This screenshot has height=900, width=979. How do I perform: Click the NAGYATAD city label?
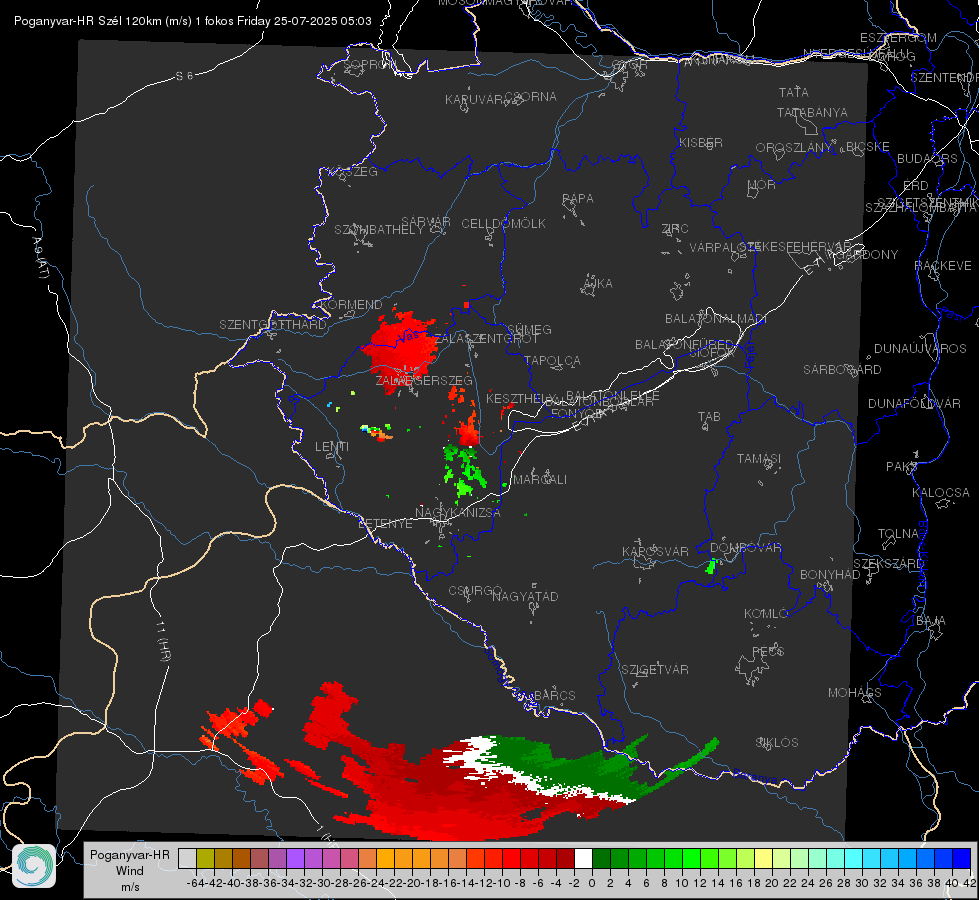click(x=525, y=596)
